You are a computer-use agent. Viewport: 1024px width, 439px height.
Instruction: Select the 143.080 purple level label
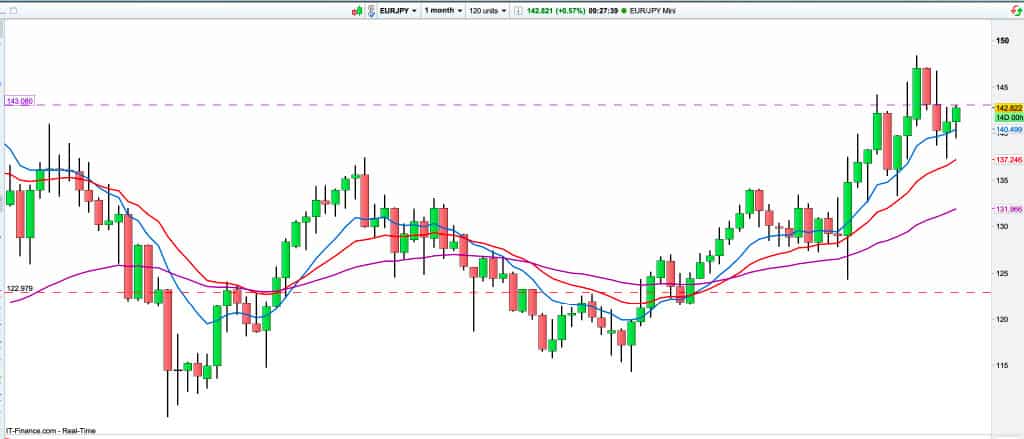coord(19,101)
